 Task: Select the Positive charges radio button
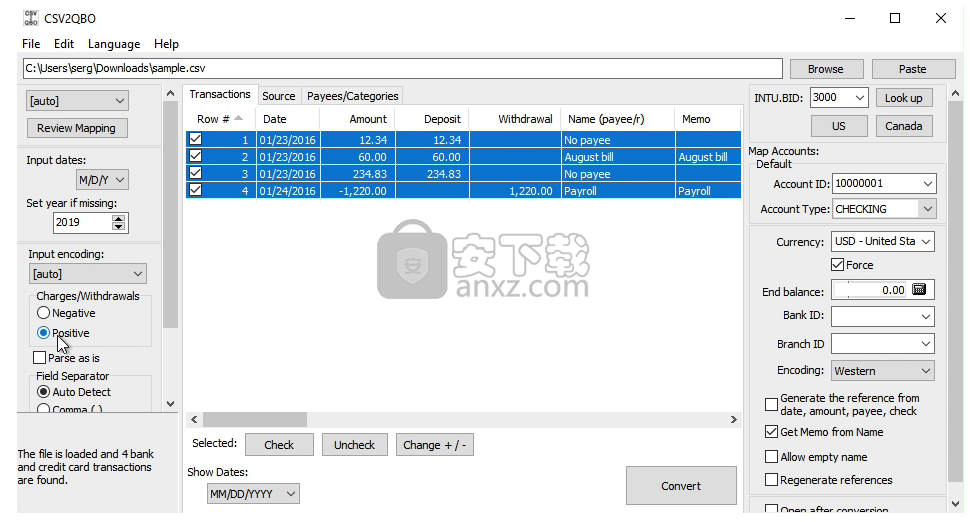(43, 333)
